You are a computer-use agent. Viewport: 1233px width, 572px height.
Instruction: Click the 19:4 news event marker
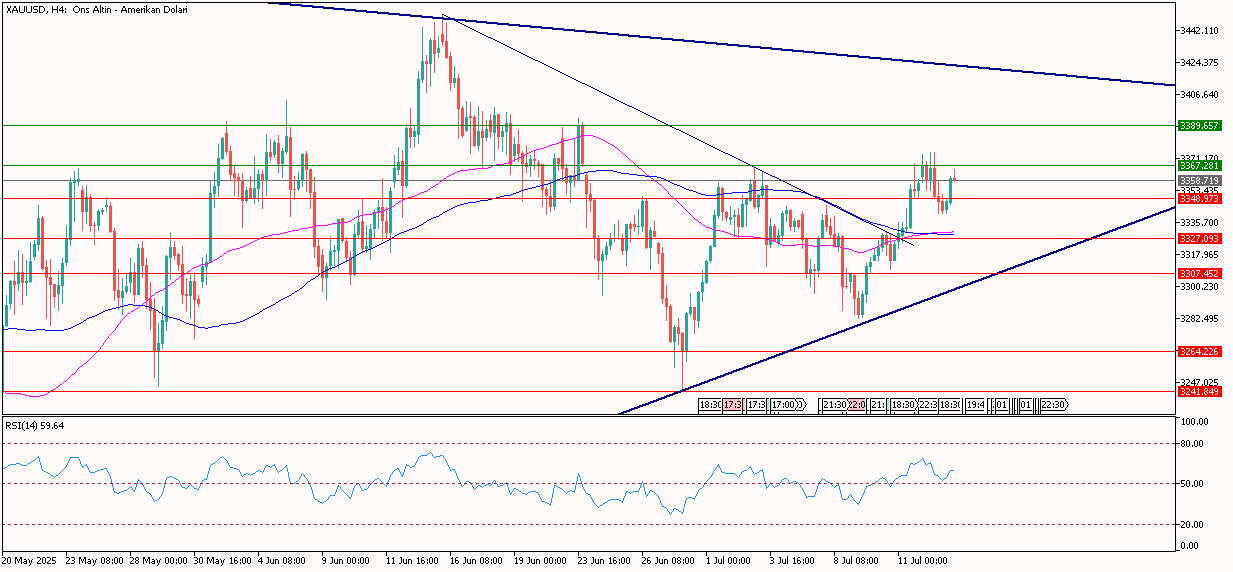[975, 405]
